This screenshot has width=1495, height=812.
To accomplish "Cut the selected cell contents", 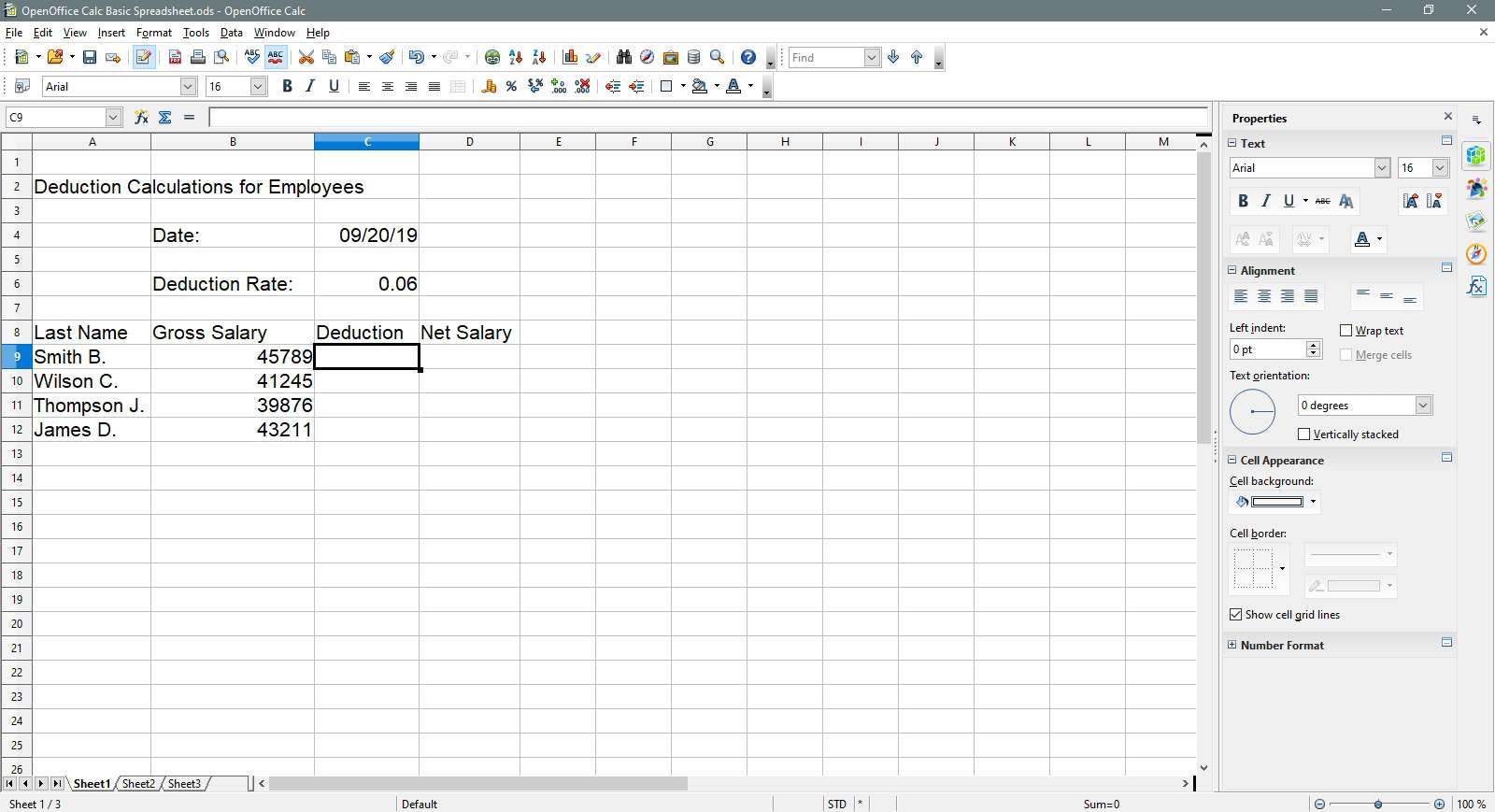I will click(306, 57).
